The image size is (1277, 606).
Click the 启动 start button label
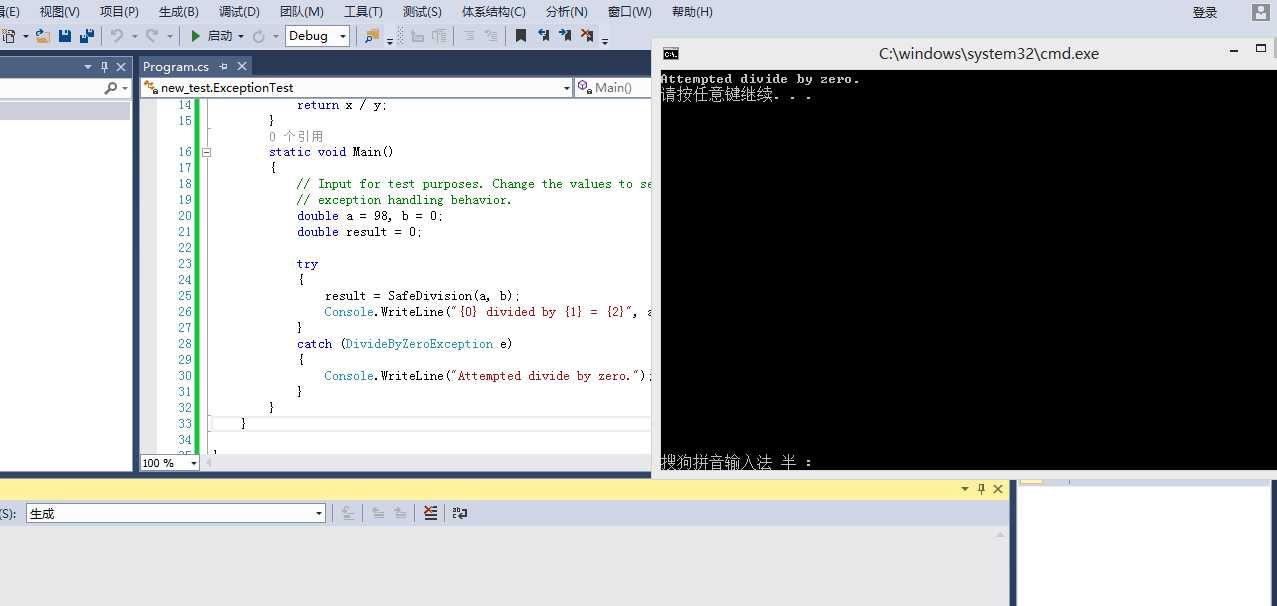[219, 36]
